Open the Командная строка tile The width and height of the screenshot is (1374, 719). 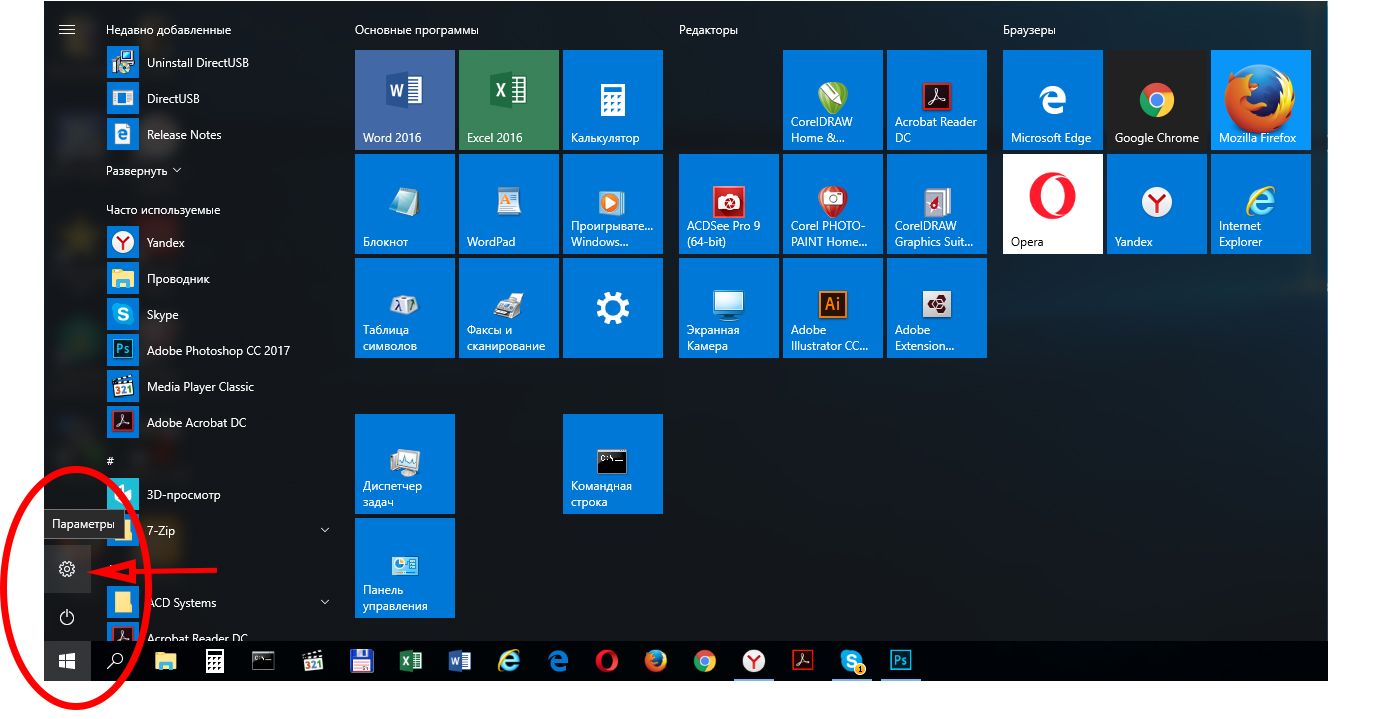(612, 464)
